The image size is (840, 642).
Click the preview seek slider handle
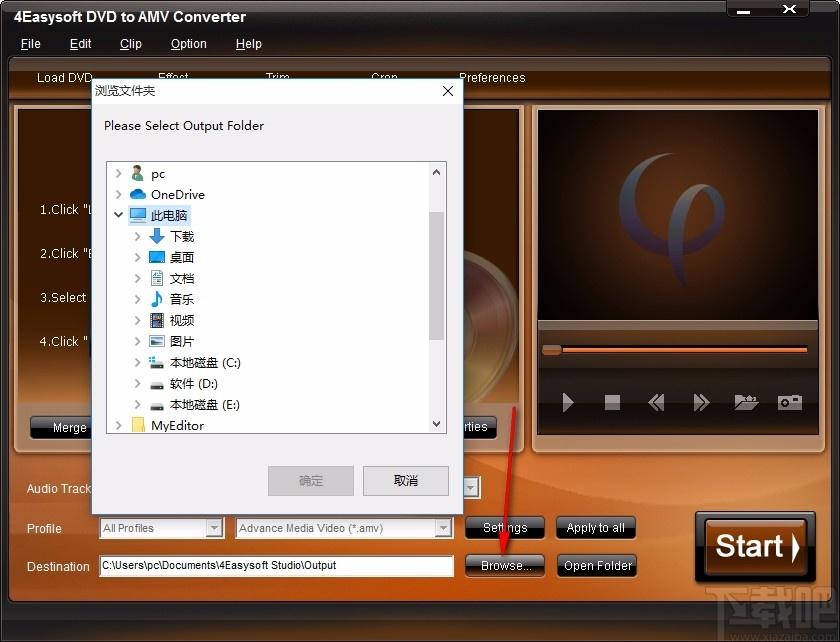coord(552,350)
